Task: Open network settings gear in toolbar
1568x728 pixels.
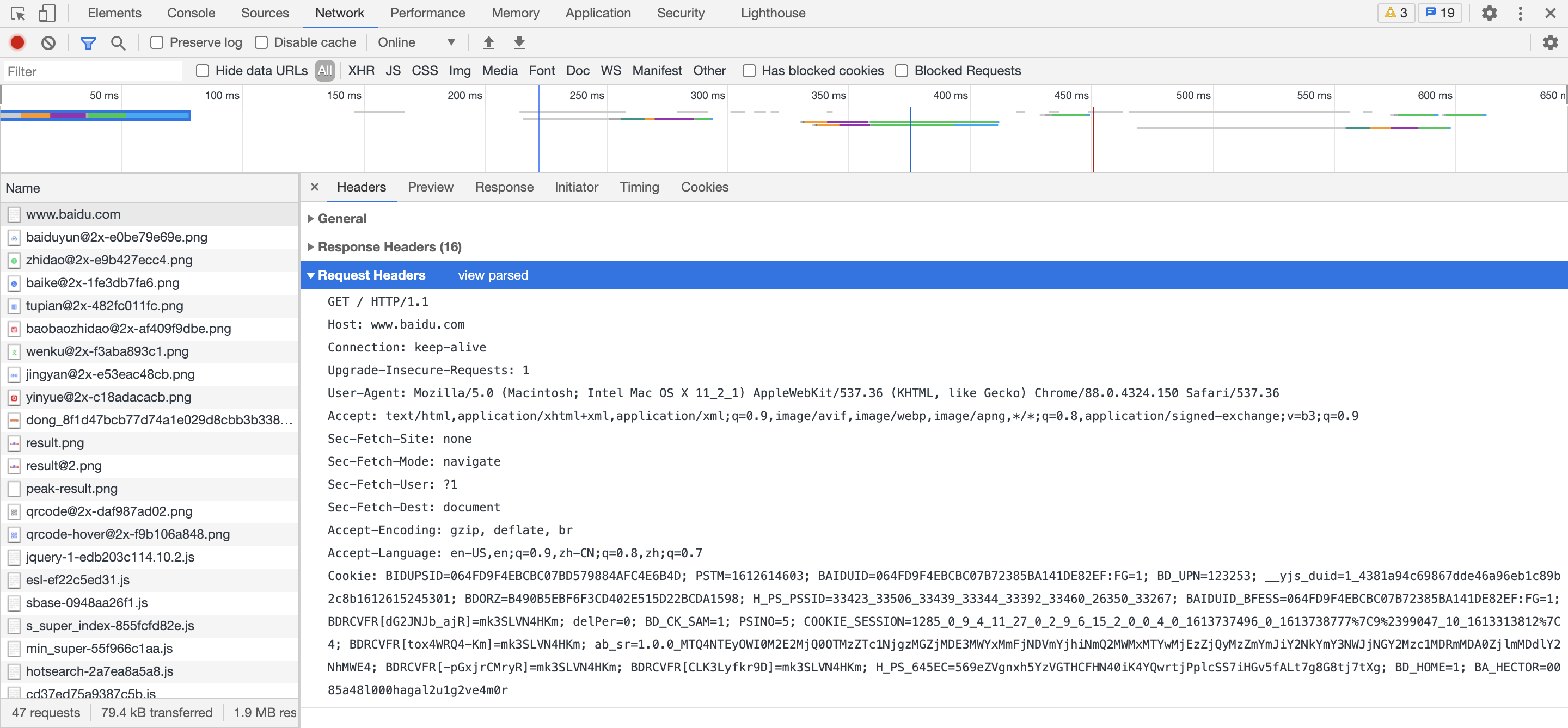Action: point(1549,42)
